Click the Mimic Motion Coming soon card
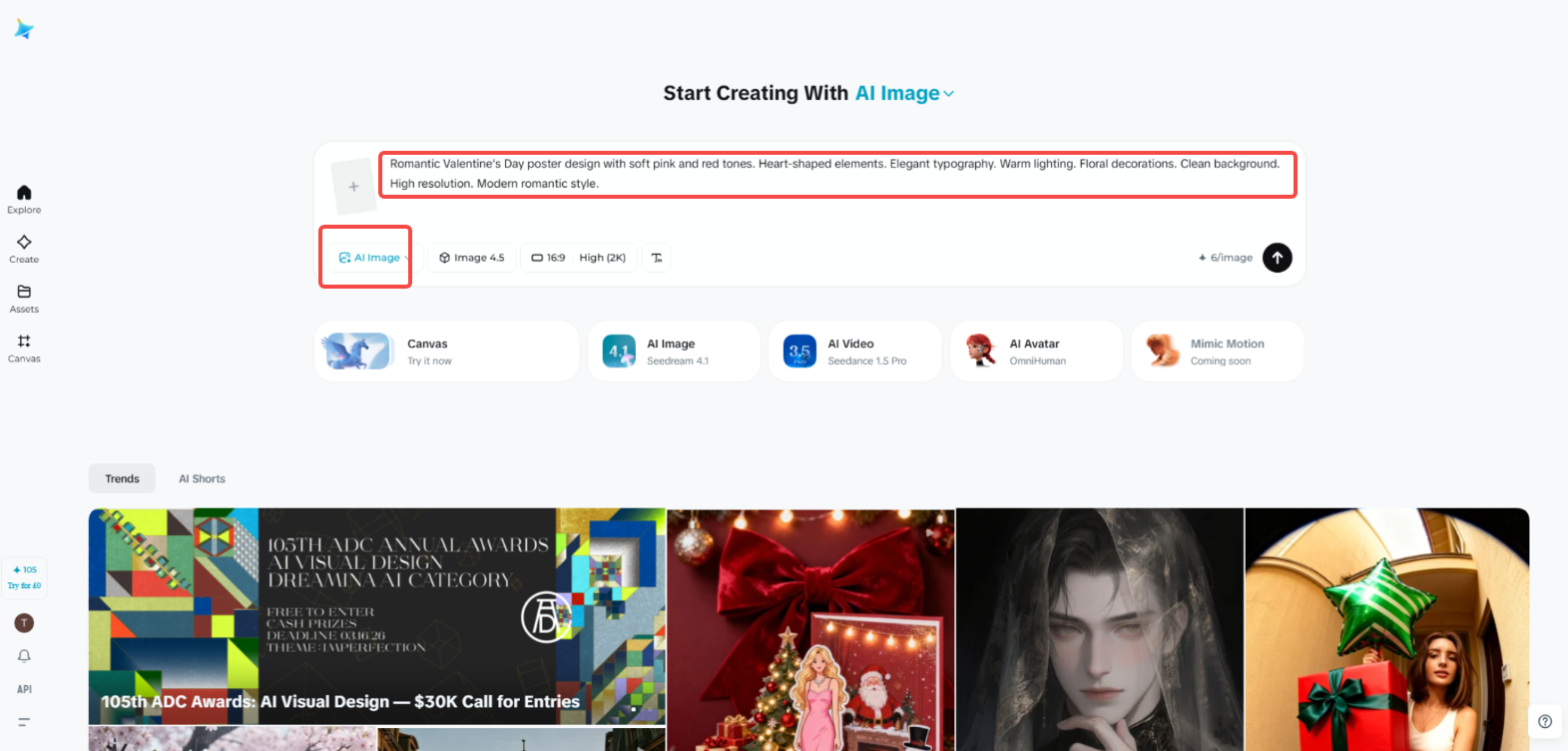This screenshot has width=1568, height=751. point(1218,352)
